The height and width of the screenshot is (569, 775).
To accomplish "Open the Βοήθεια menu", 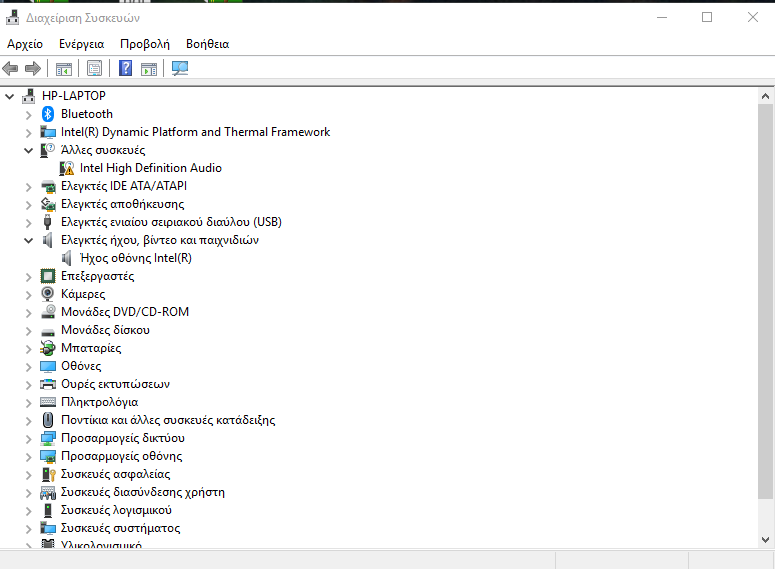I will [x=208, y=44].
